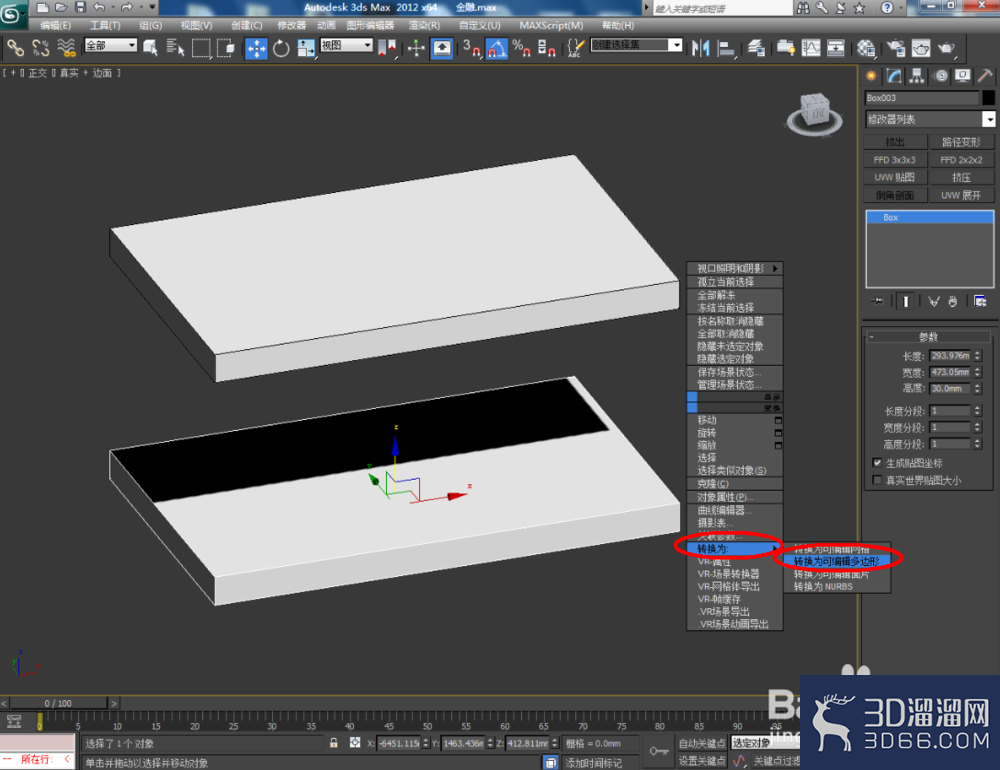The width and height of the screenshot is (1000, 770).
Task: Click the FFD 3x3x3 modifier button
Action: [895, 159]
